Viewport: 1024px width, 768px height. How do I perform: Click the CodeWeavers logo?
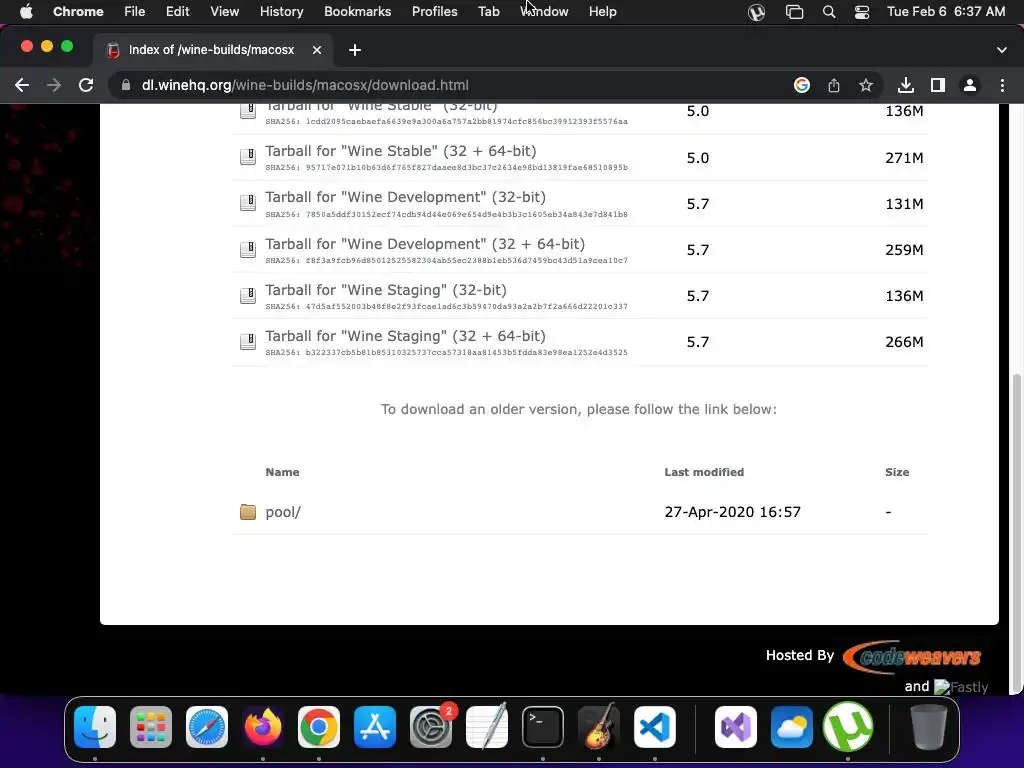(x=912, y=657)
